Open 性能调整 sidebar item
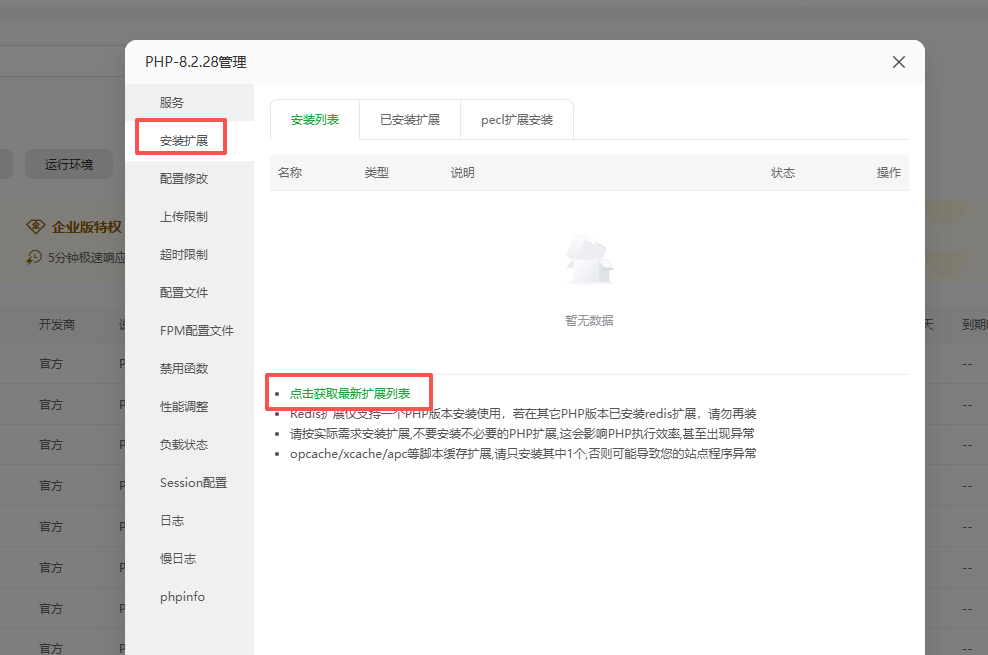Screen dimensions: 988x655 point(184,407)
